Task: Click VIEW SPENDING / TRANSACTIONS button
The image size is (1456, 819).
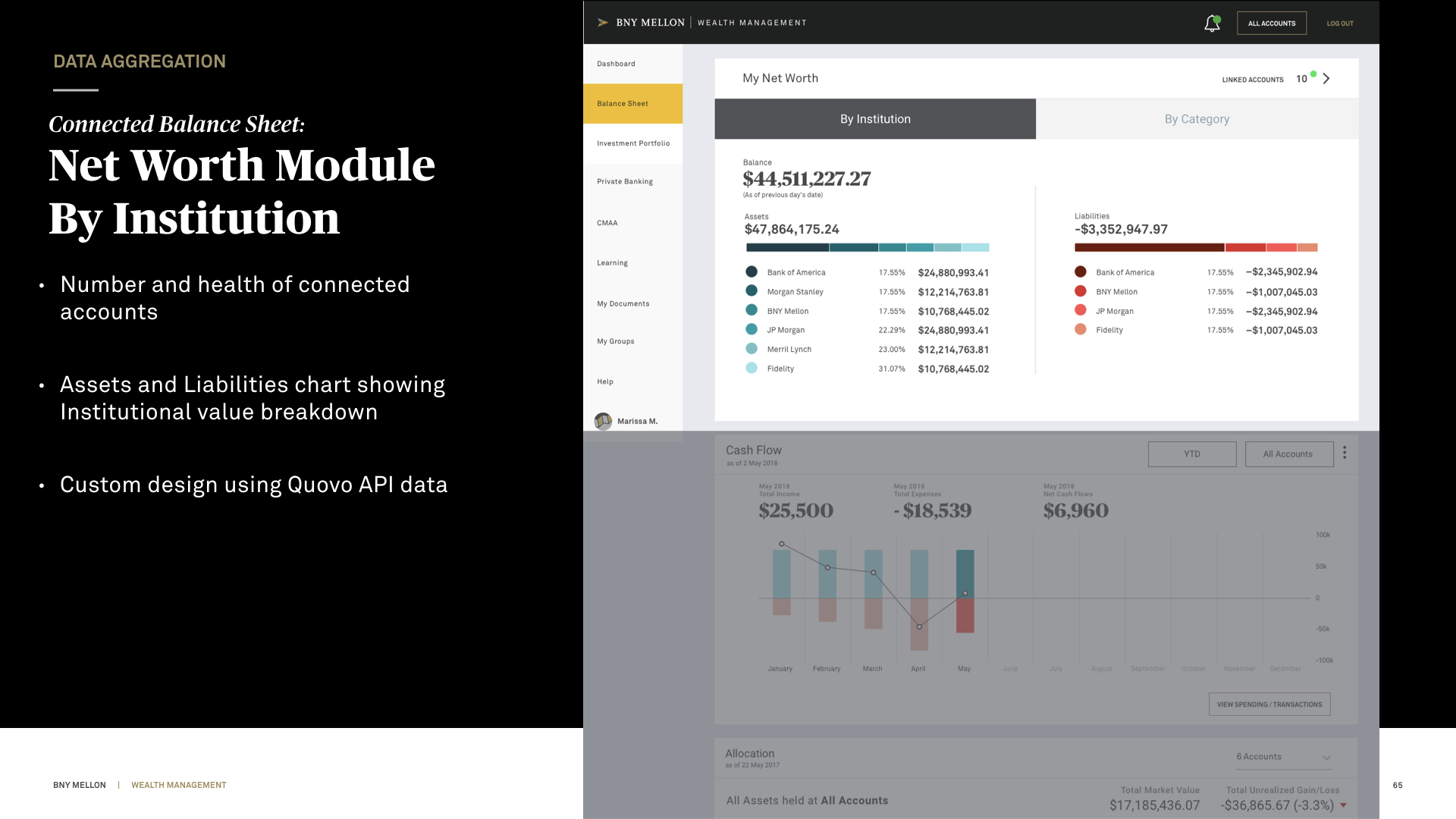Action: click(1269, 704)
